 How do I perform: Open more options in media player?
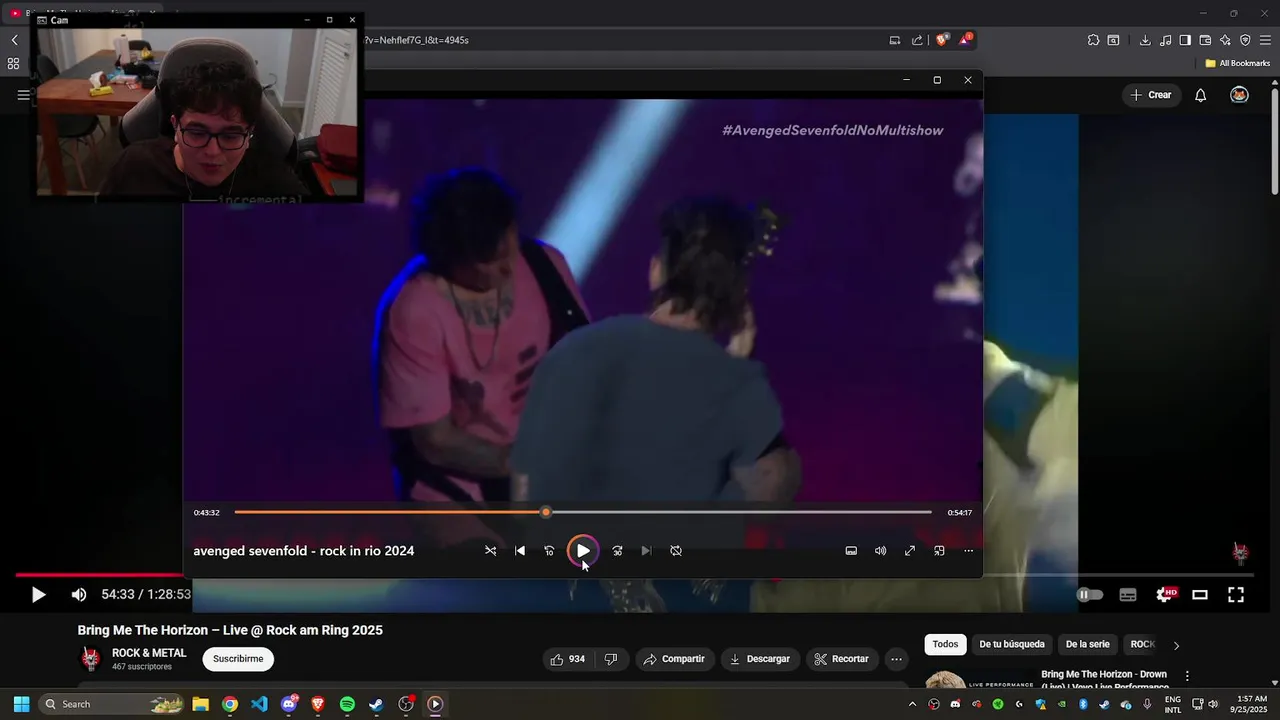point(968,551)
